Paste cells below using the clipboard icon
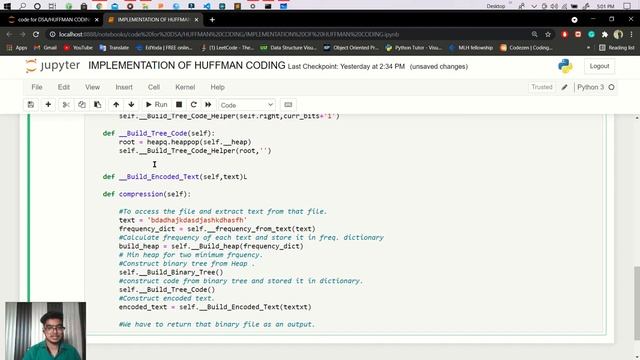640x360 pixels. click(98, 105)
